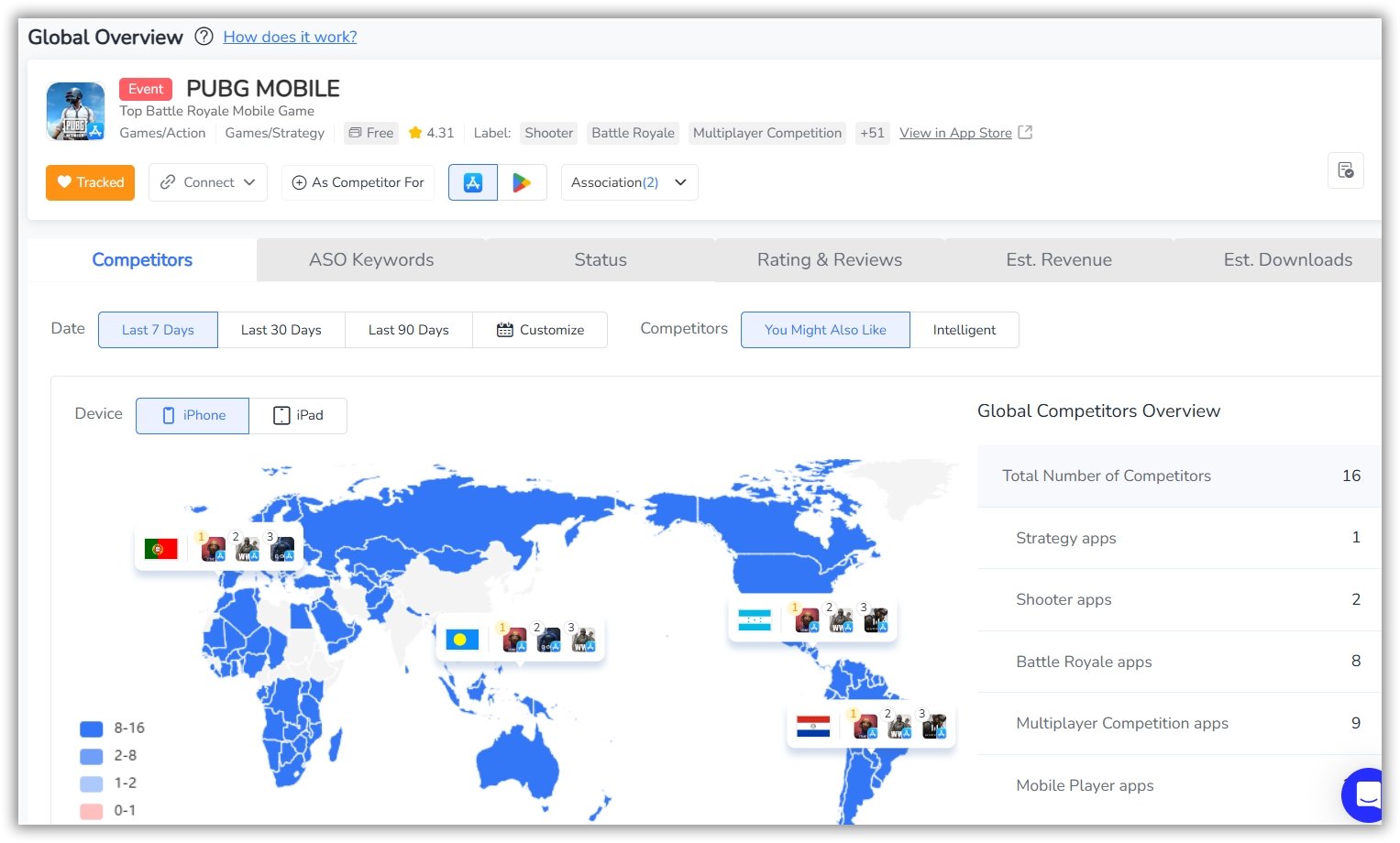
Task: Expand the +51 more labels
Action: [x=872, y=133]
